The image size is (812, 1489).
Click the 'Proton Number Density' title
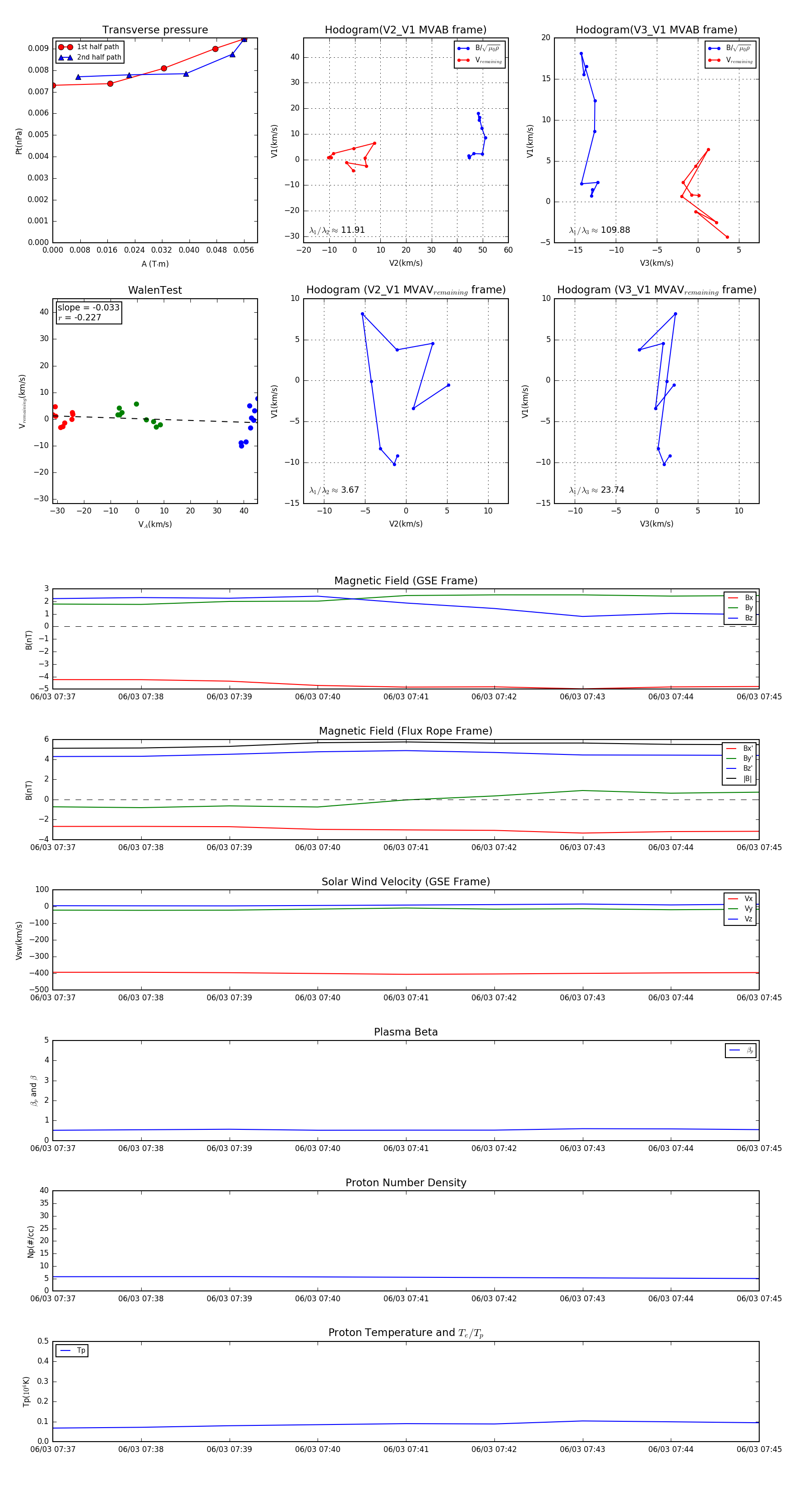(x=406, y=1183)
